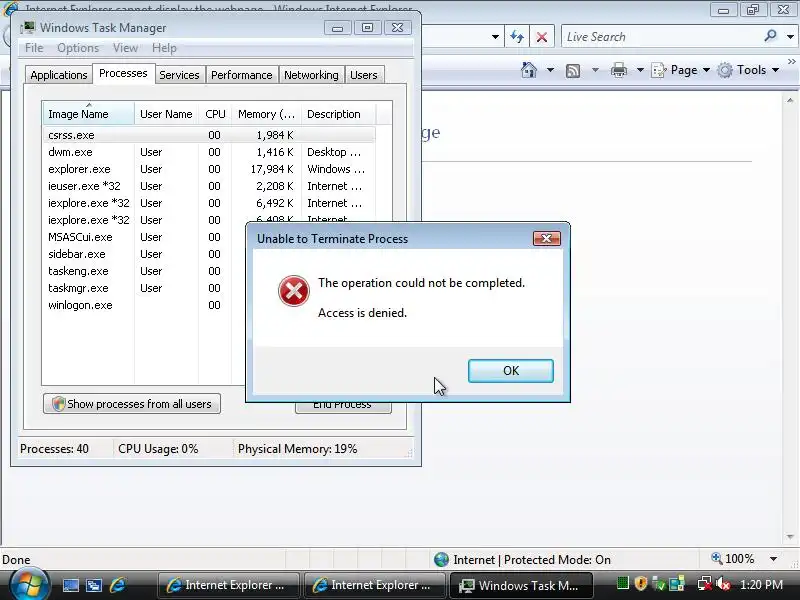Expand the Home button dropdown arrow
Screen dimensions: 800x600
point(550,70)
